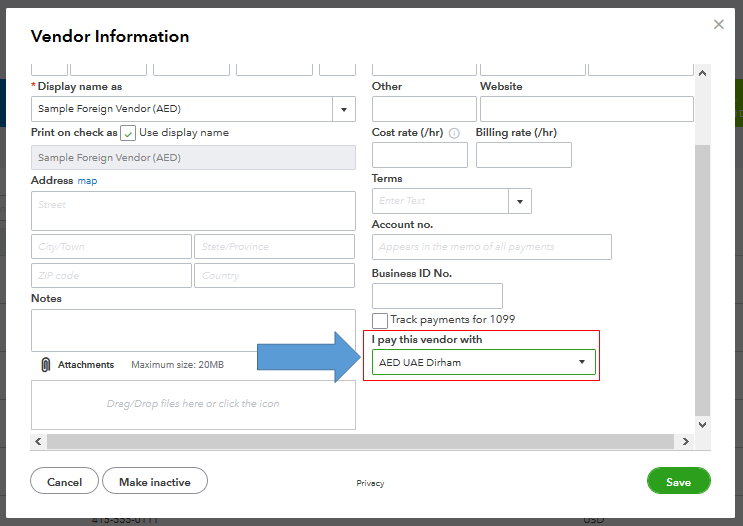Viewport: 743px width, 526px height.
Task: Click the Street address field
Action: [193, 211]
